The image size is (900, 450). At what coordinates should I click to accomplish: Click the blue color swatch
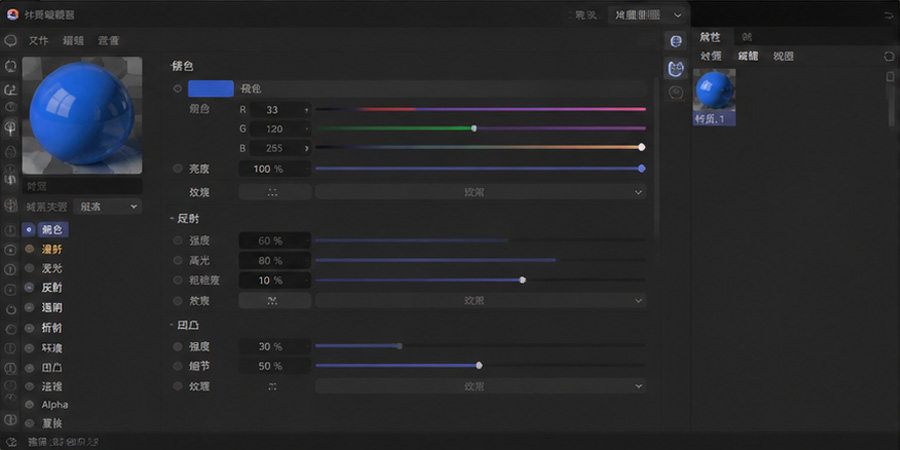pos(211,89)
